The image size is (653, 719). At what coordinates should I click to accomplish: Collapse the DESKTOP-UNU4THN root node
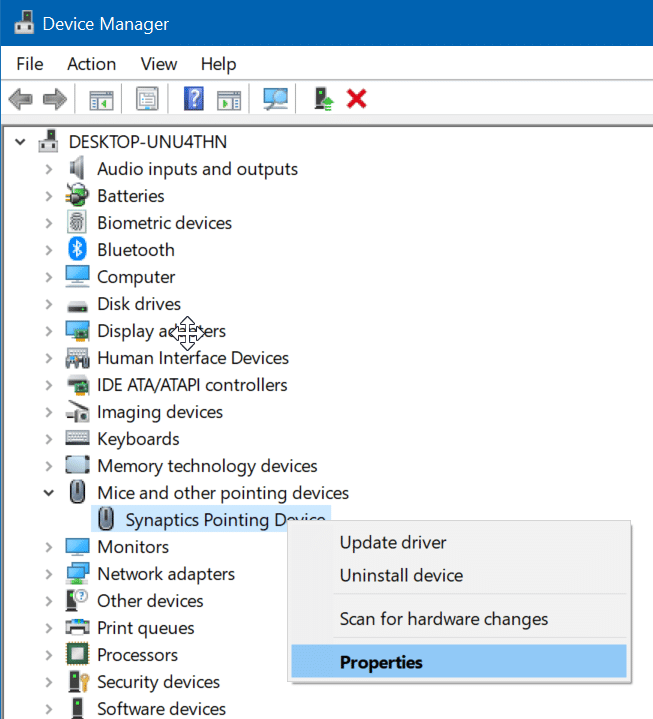pos(20,142)
